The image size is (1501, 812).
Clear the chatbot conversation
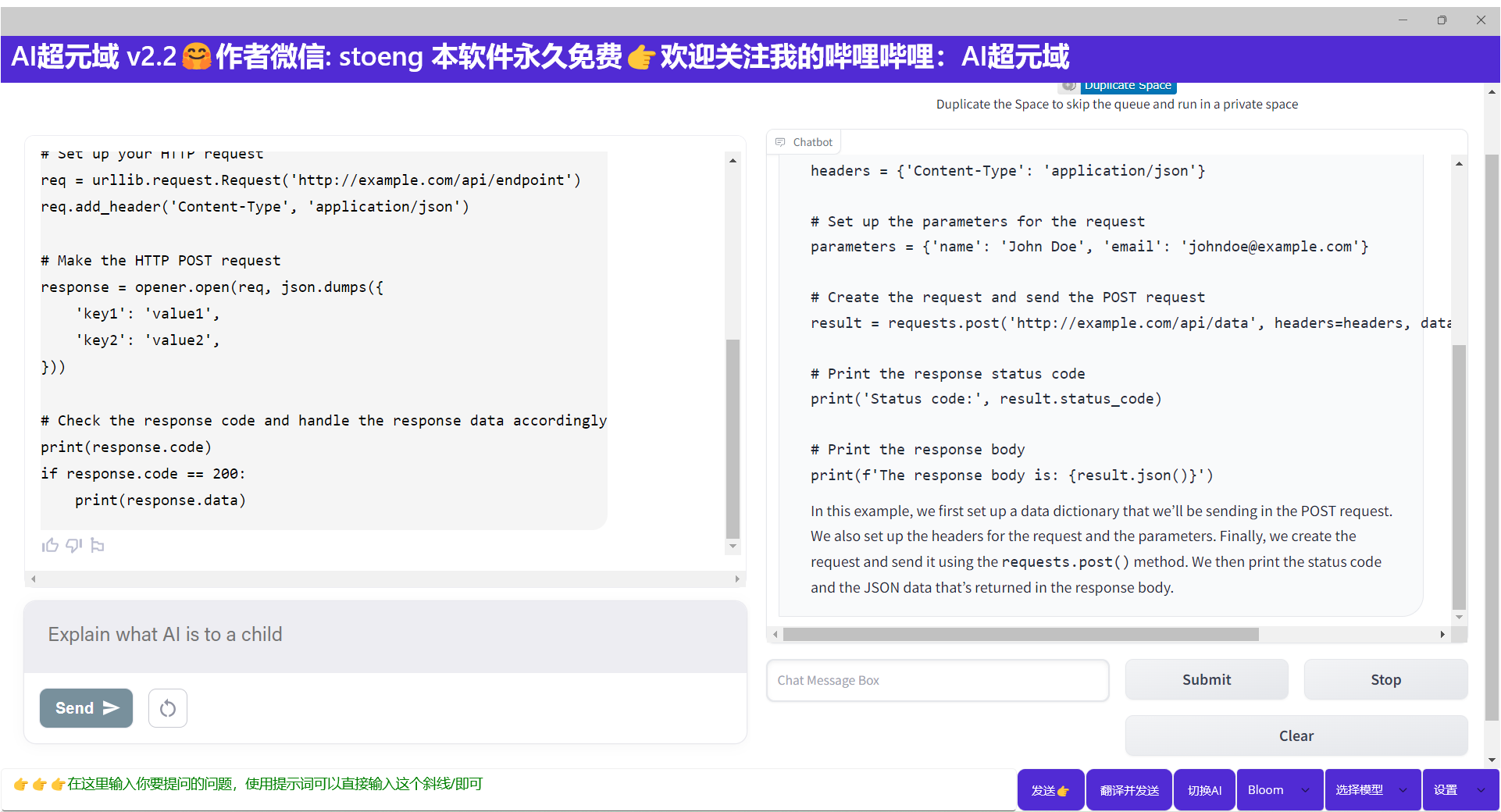pyautogui.click(x=1296, y=735)
